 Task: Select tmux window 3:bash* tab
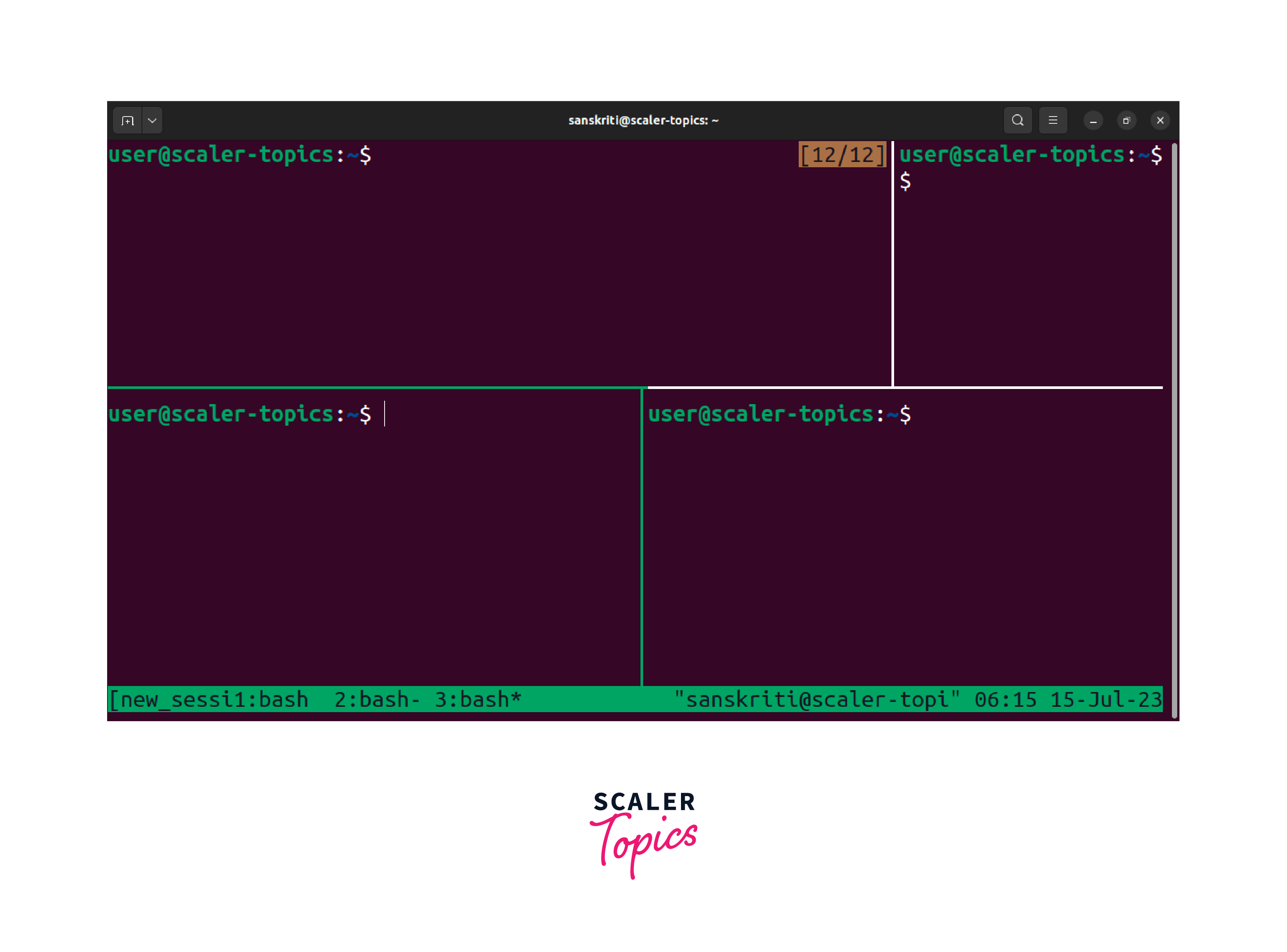478,699
